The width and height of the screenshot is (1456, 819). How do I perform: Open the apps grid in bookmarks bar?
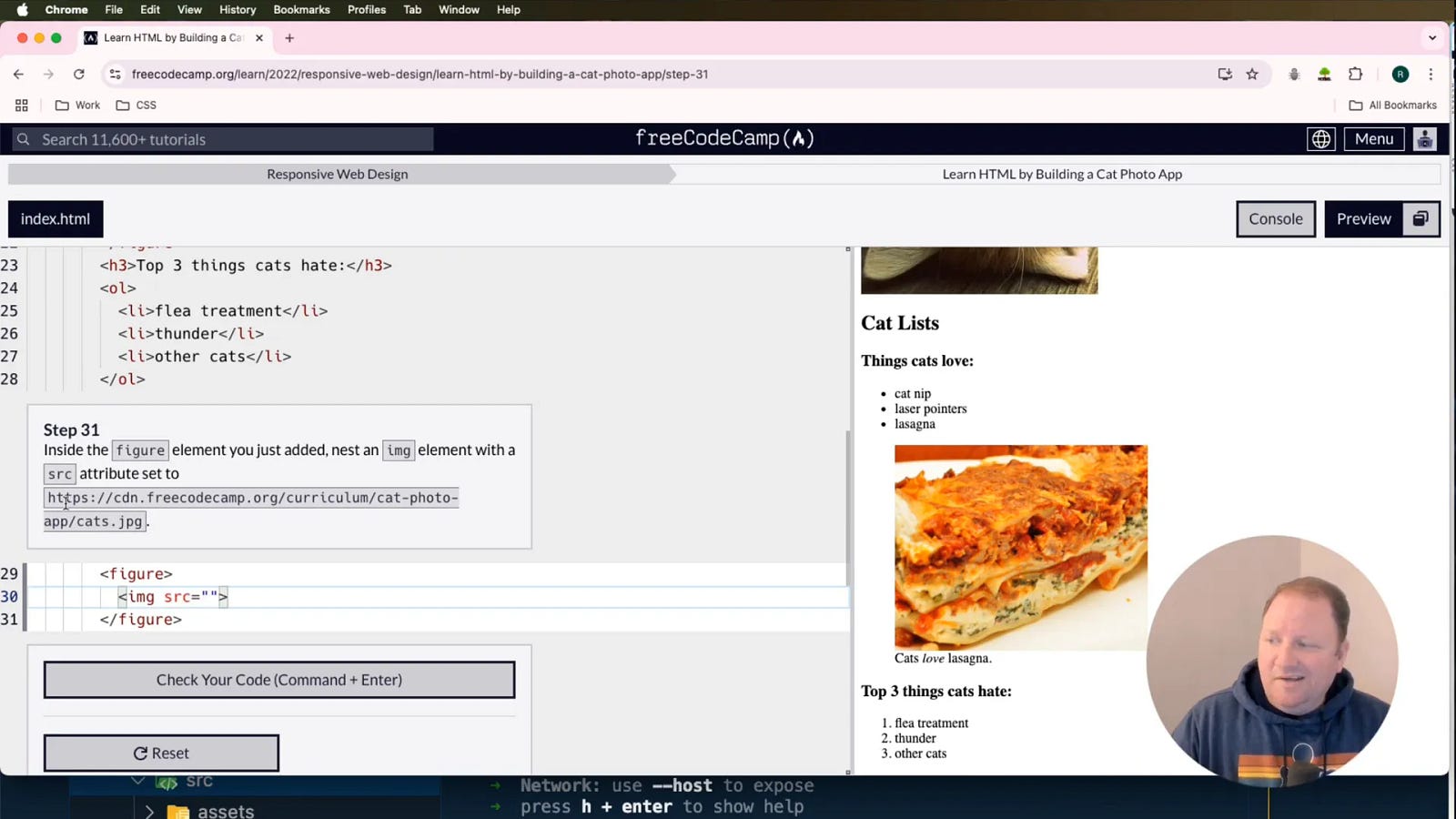click(22, 106)
